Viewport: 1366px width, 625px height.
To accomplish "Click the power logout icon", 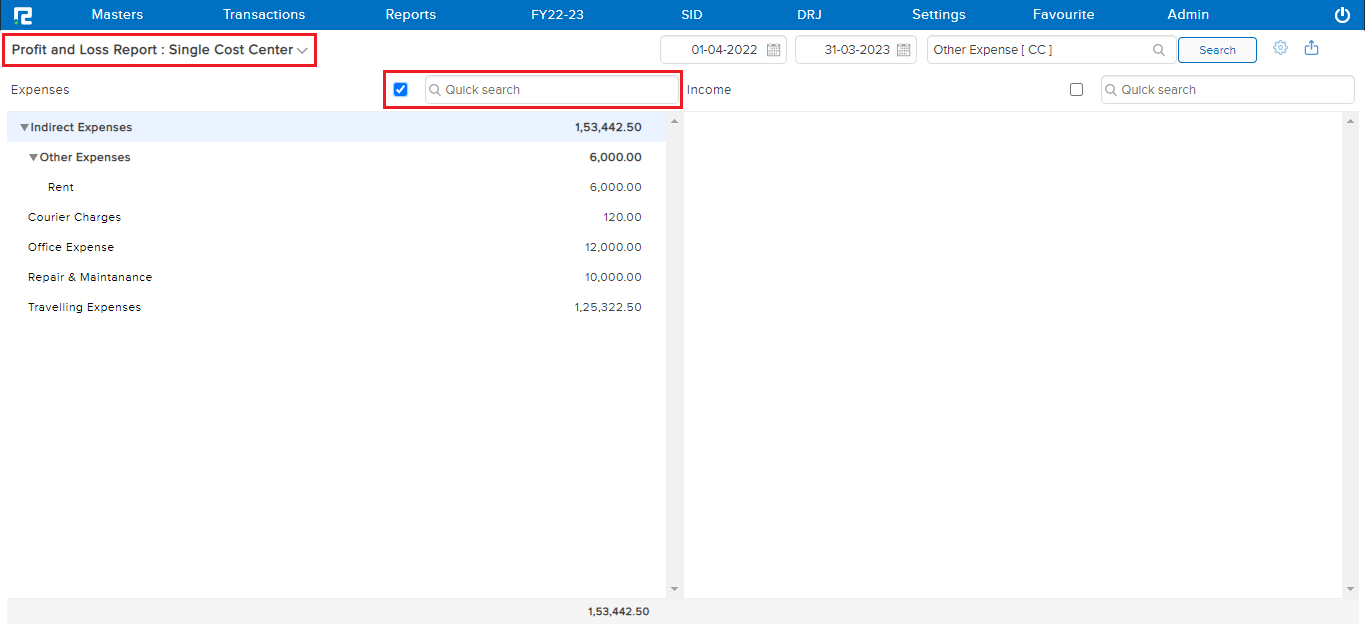I will [x=1342, y=15].
